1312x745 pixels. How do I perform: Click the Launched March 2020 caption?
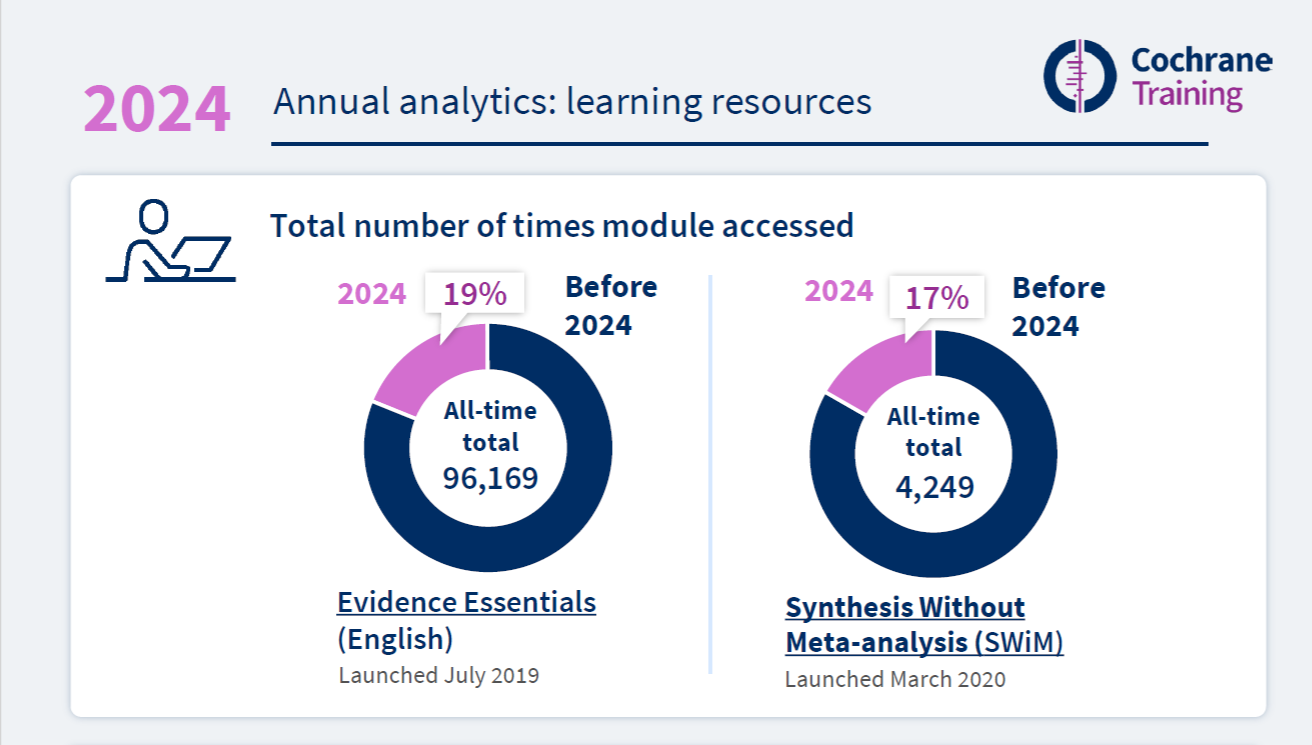[x=895, y=680]
